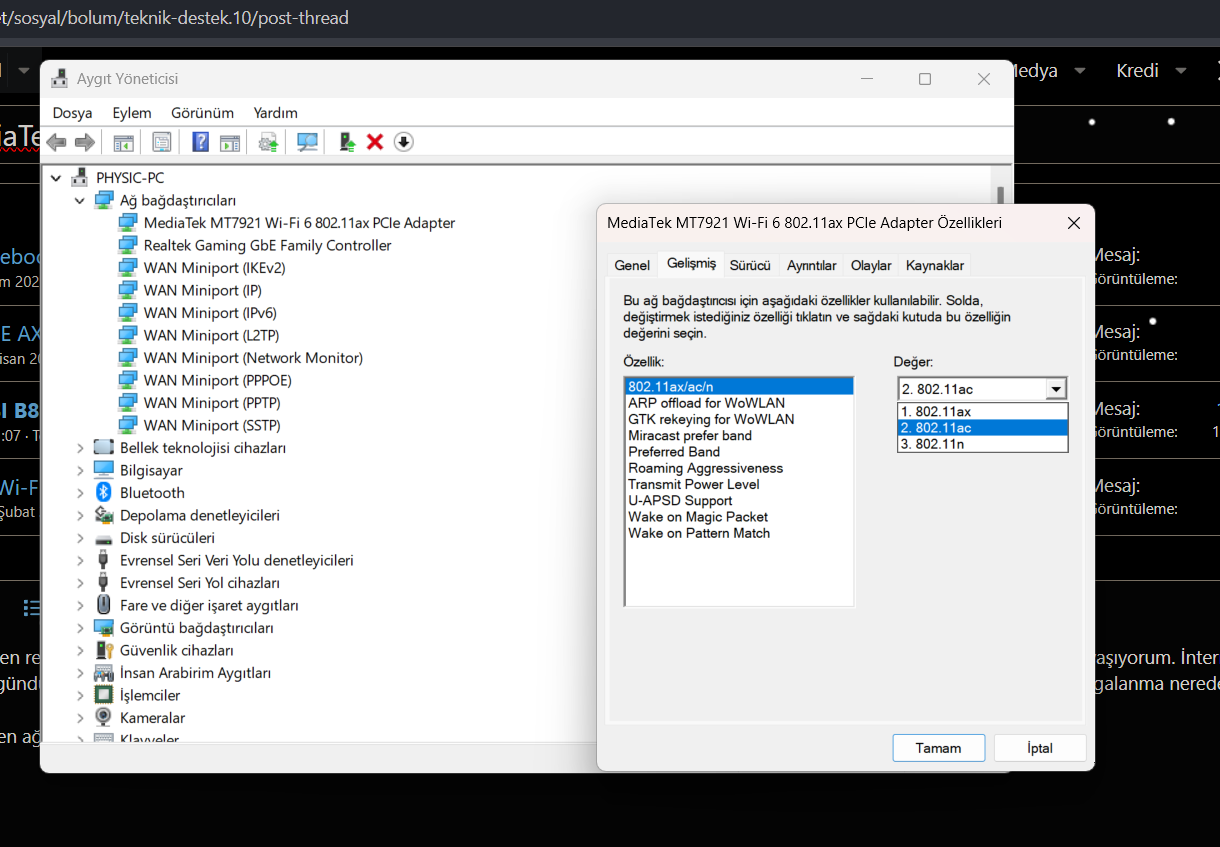Open the Properties toolbar icon
This screenshot has height=847, width=1220.
click(162, 142)
